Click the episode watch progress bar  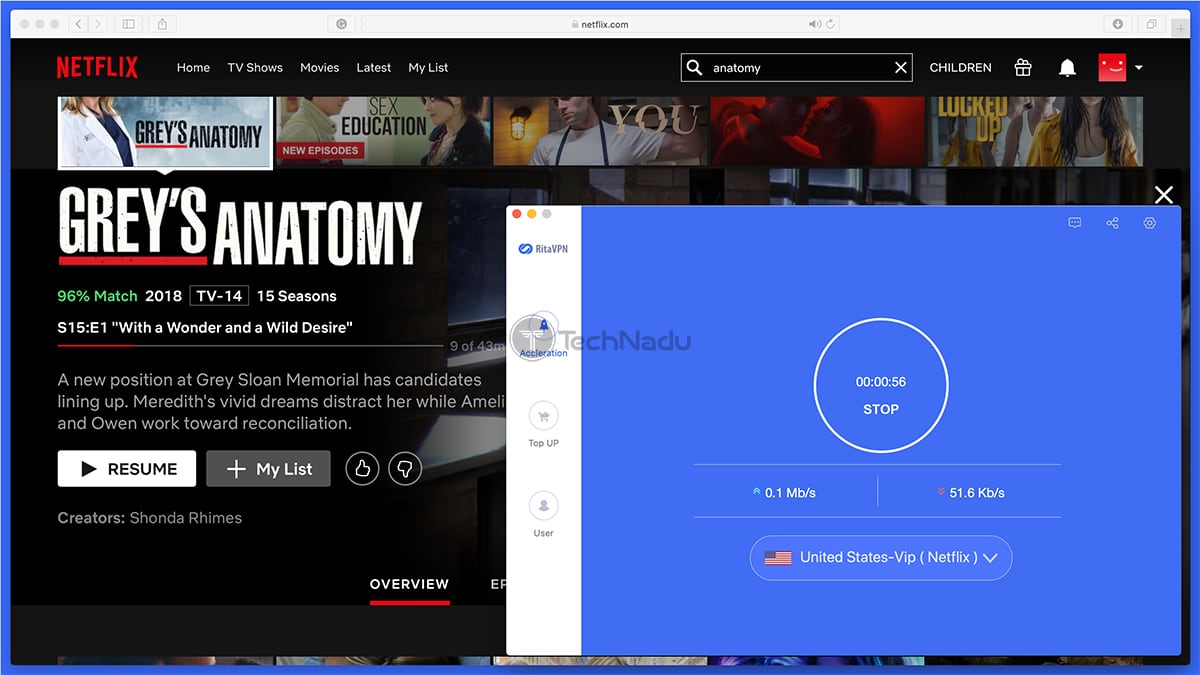coord(250,346)
